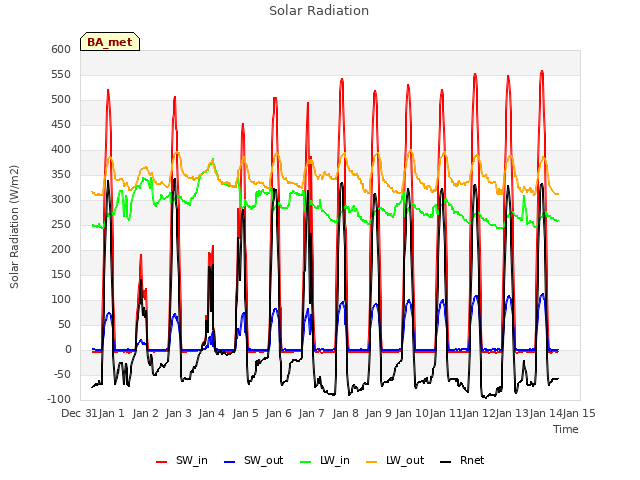640x480 pixels.
Task: Click the Jan 3 x-axis tick label
Action: [x=179, y=413]
